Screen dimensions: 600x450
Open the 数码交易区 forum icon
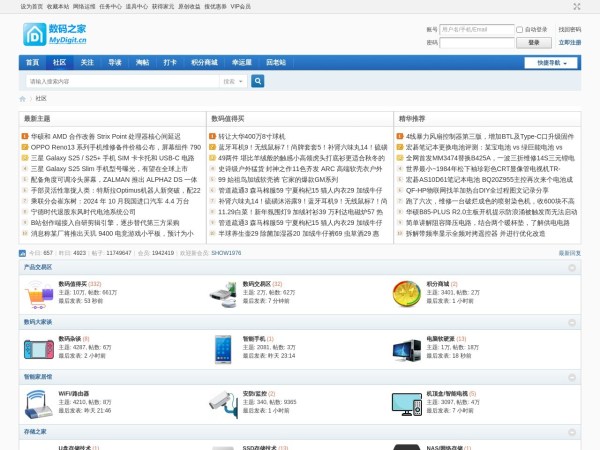(x=222, y=293)
